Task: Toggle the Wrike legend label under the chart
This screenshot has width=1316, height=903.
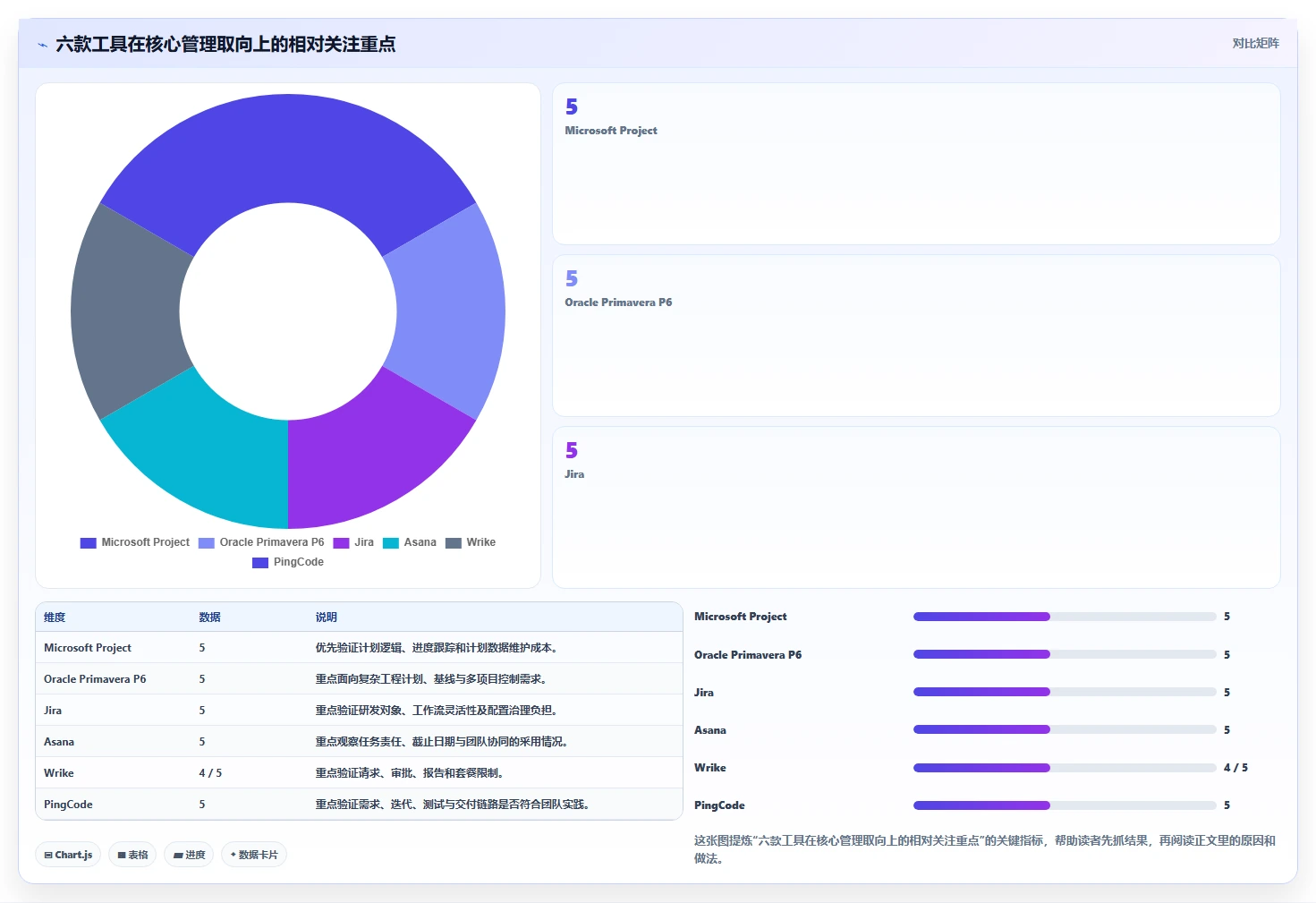Action: (x=480, y=542)
